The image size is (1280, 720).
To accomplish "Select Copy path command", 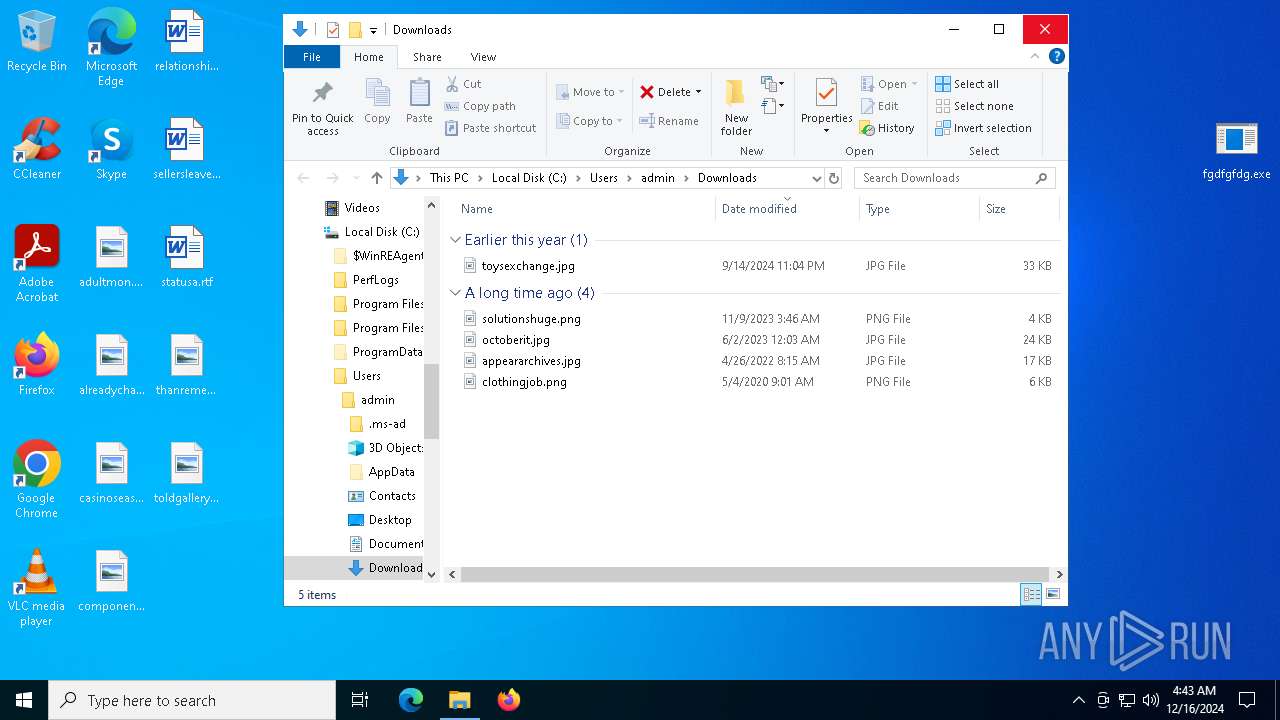I will pos(480,106).
